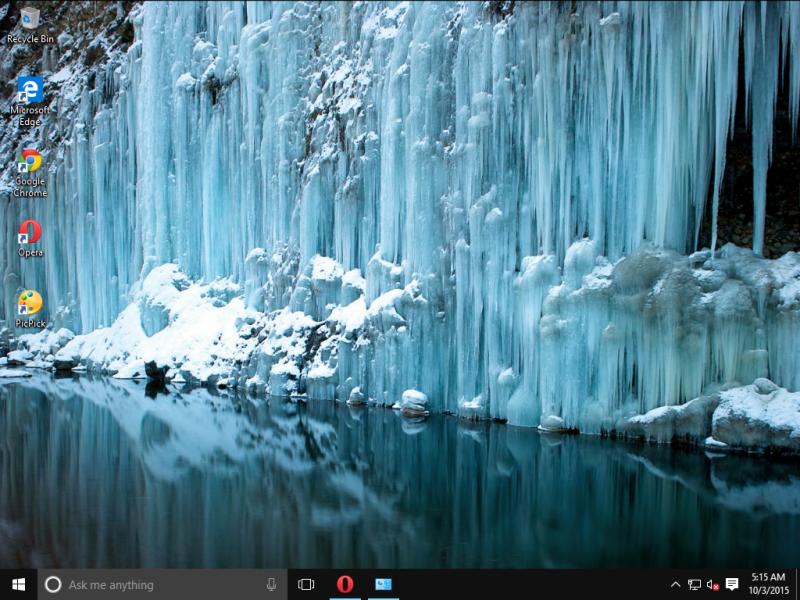Expand hidden icons with the tray chevron
Image resolution: width=800 pixels, height=600 pixels.
(x=676, y=583)
